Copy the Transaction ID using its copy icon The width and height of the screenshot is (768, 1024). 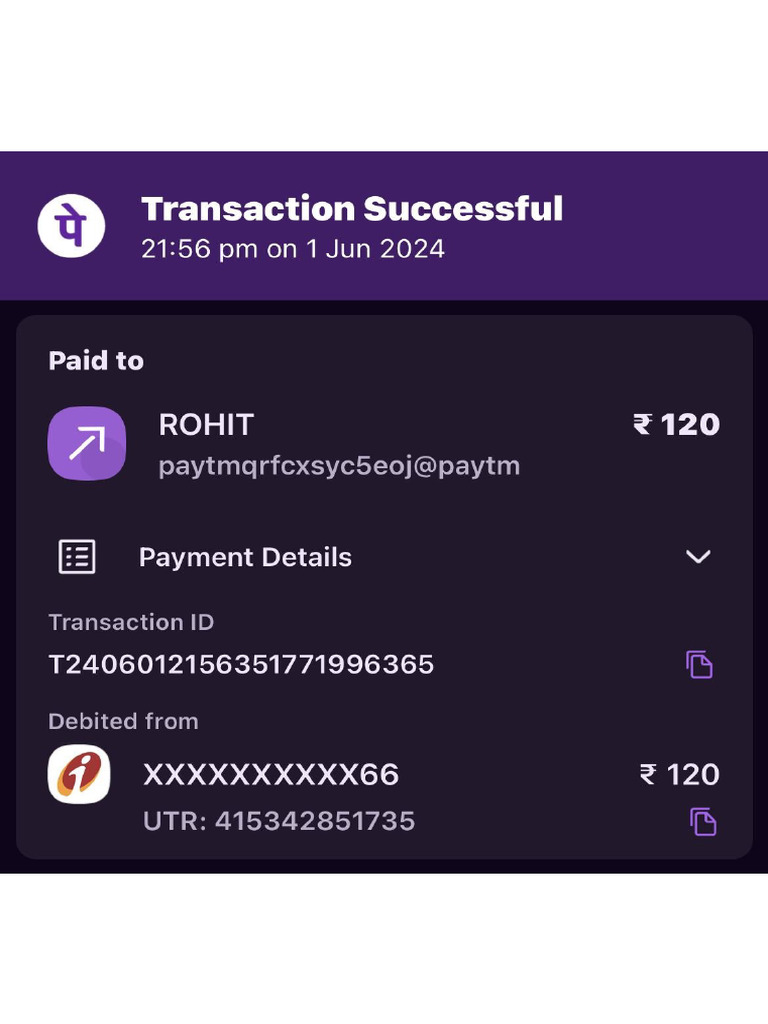[x=699, y=664]
